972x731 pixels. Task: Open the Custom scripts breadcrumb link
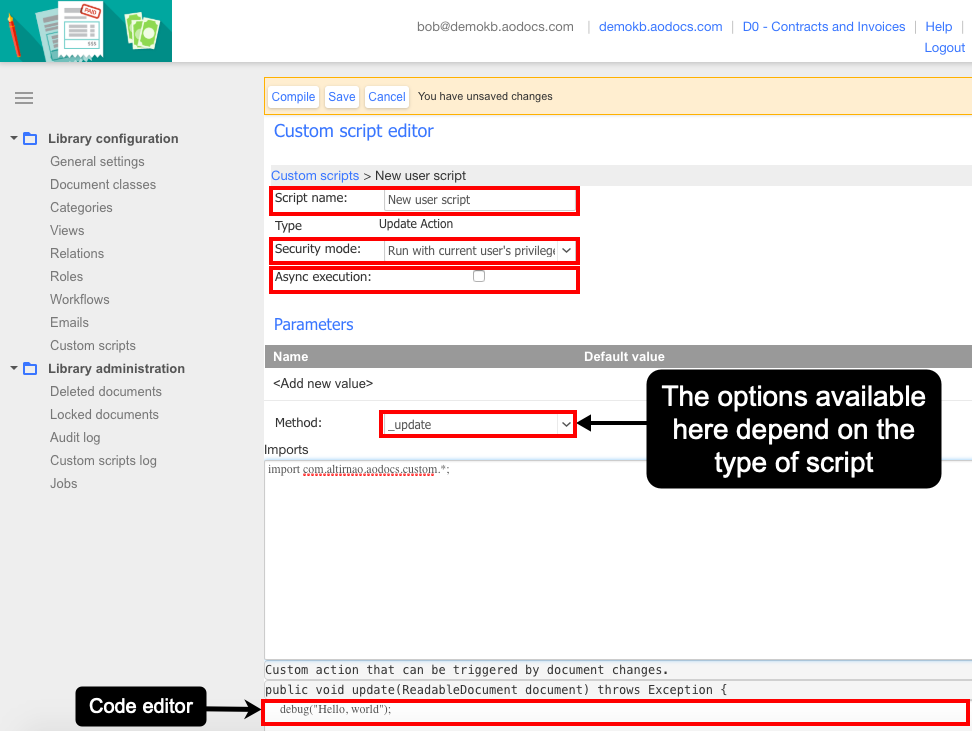[x=315, y=175]
